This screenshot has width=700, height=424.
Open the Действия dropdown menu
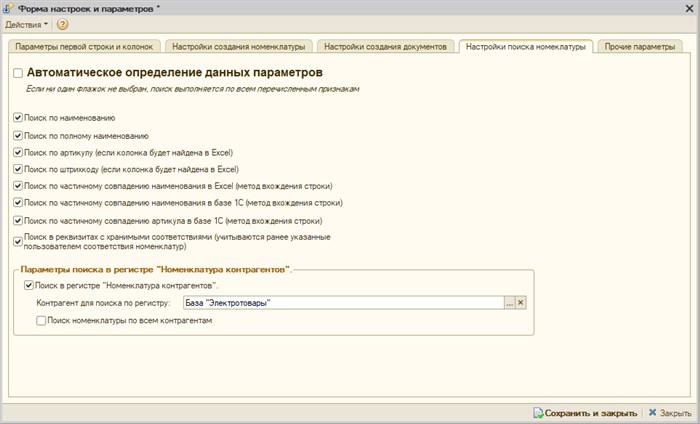(x=26, y=25)
